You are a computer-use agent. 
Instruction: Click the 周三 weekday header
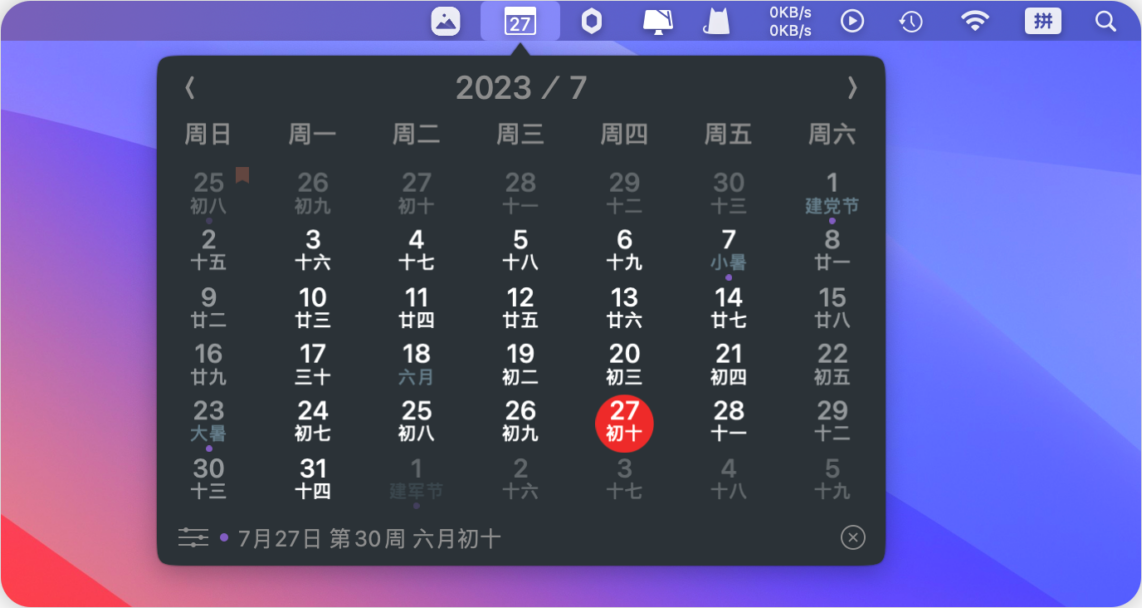(x=521, y=134)
